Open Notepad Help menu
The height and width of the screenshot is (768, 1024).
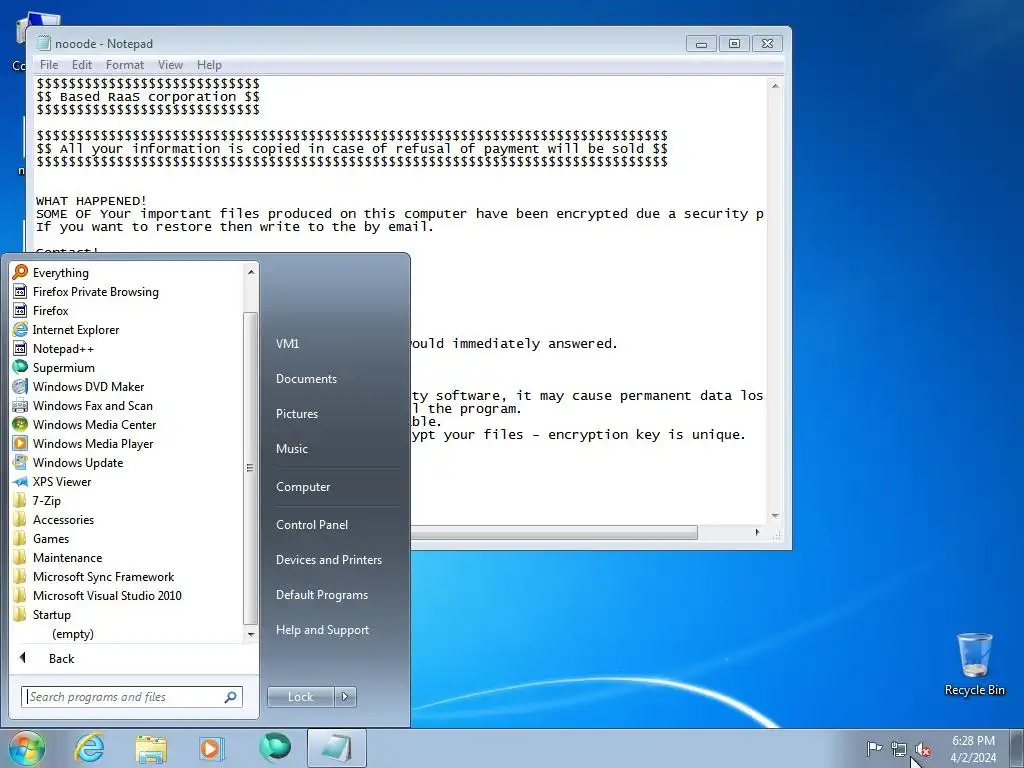(209, 65)
